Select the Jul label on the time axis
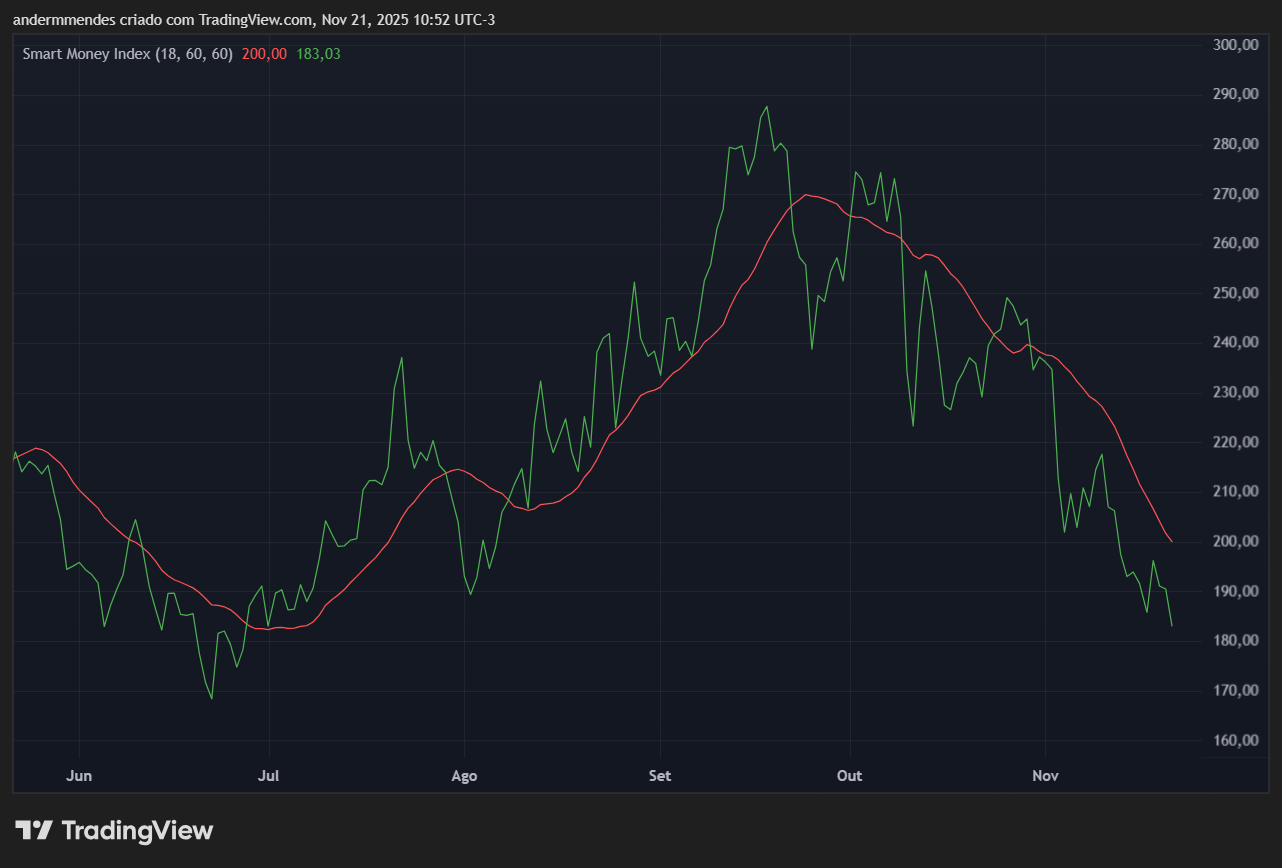The height and width of the screenshot is (868, 1282). tap(268, 775)
